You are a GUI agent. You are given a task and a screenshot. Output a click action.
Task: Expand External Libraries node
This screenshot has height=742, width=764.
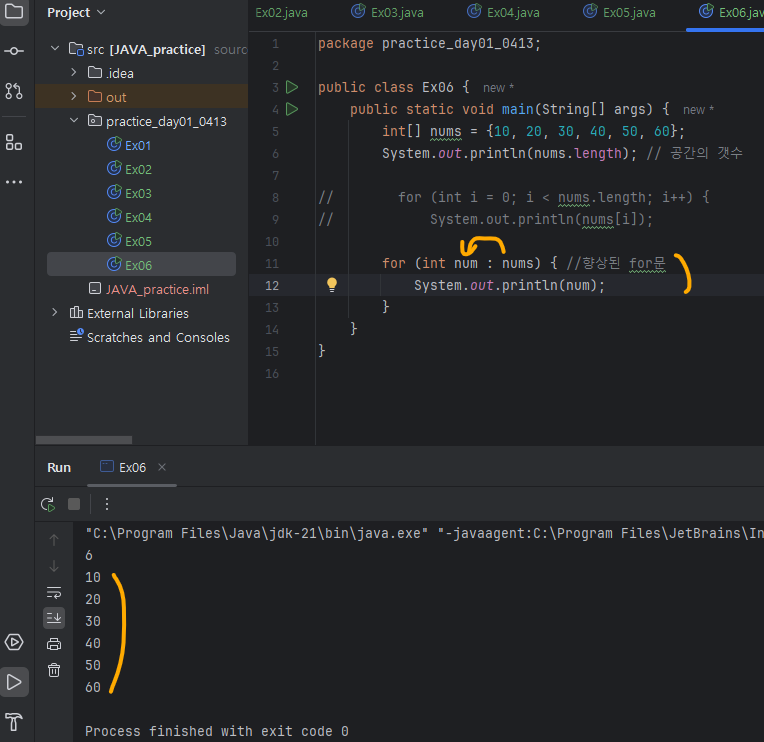tap(55, 312)
